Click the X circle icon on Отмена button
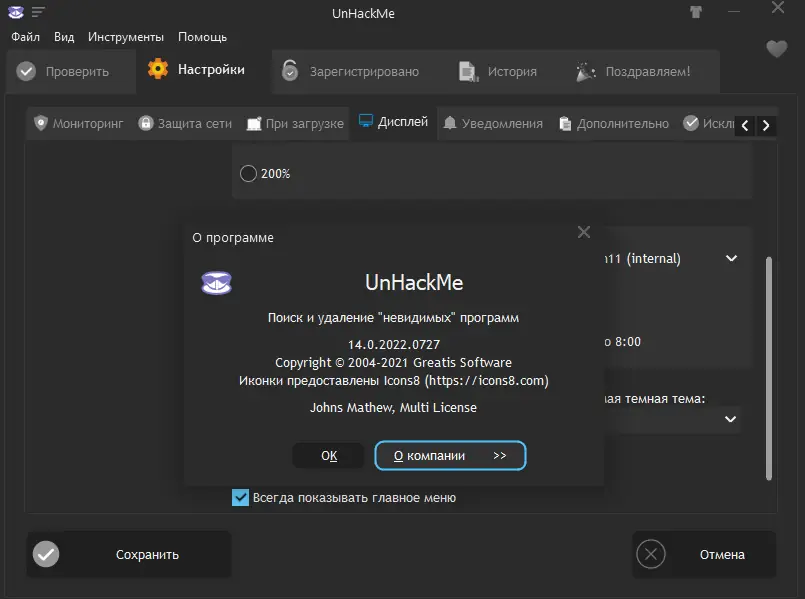Image resolution: width=805 pixels, height=599 pixels. pyautogui.click(x=650, y=554)
